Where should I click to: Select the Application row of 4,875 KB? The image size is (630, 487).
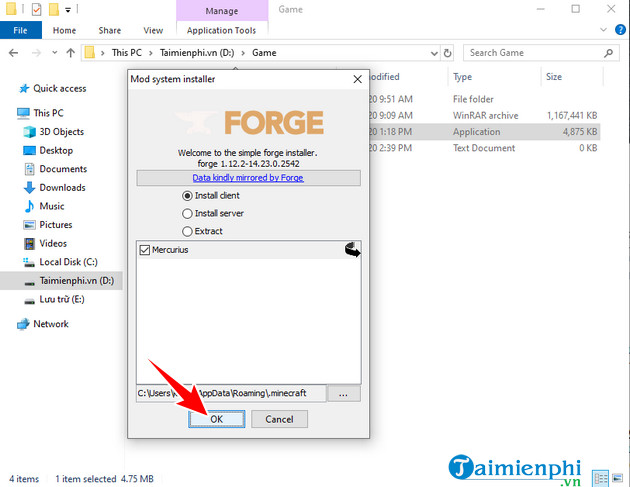(x=484, y=132)
